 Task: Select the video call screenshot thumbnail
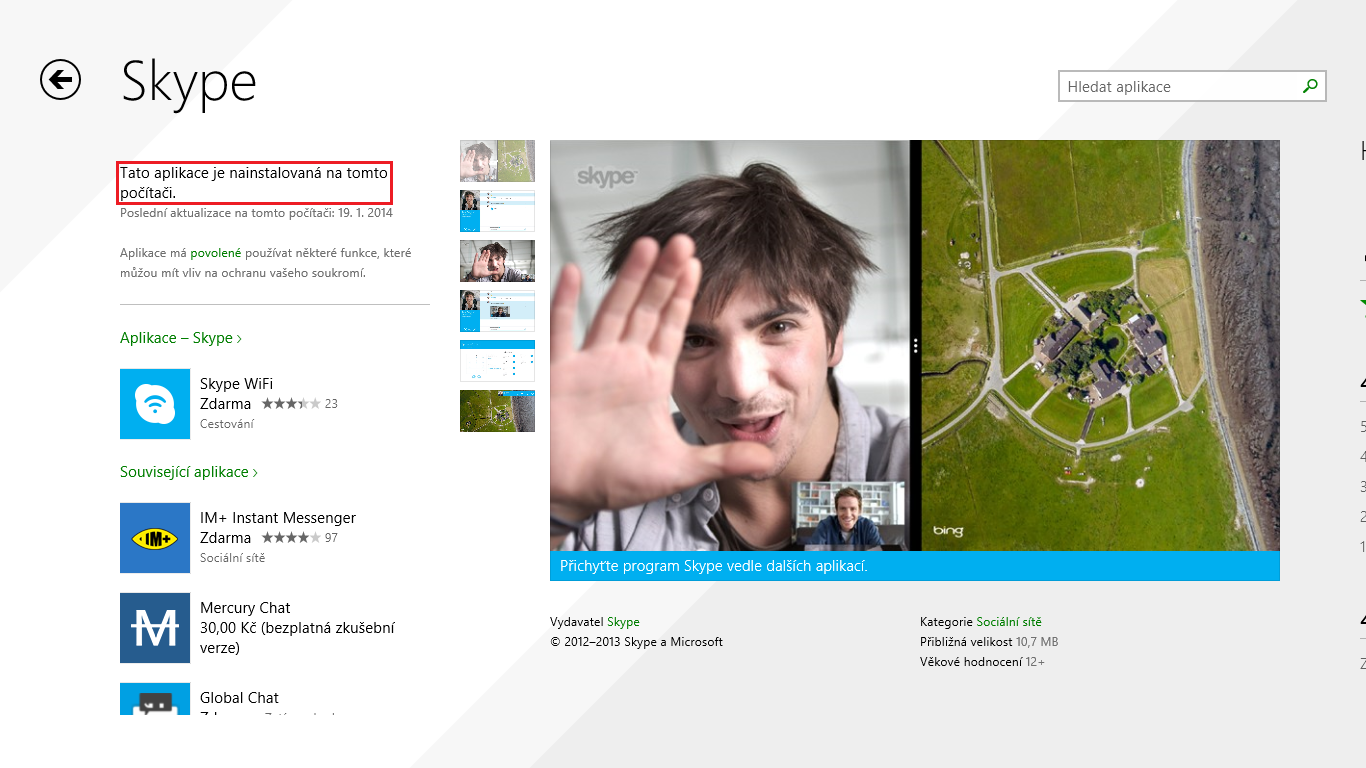pos(497,260)
